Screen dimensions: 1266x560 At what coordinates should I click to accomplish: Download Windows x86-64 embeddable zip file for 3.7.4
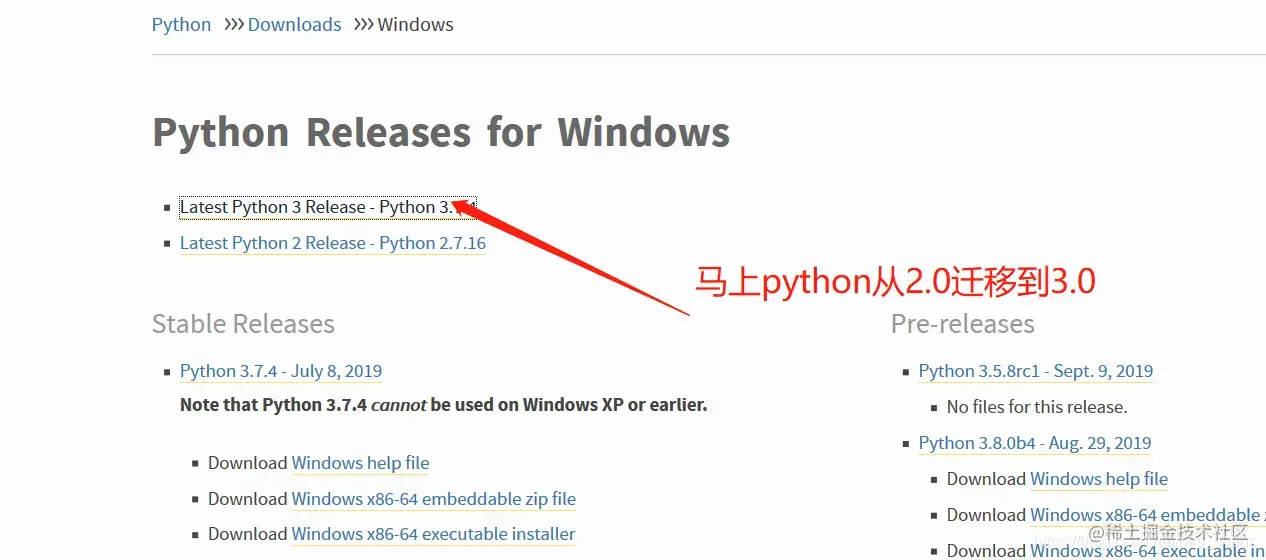[434, 499]
